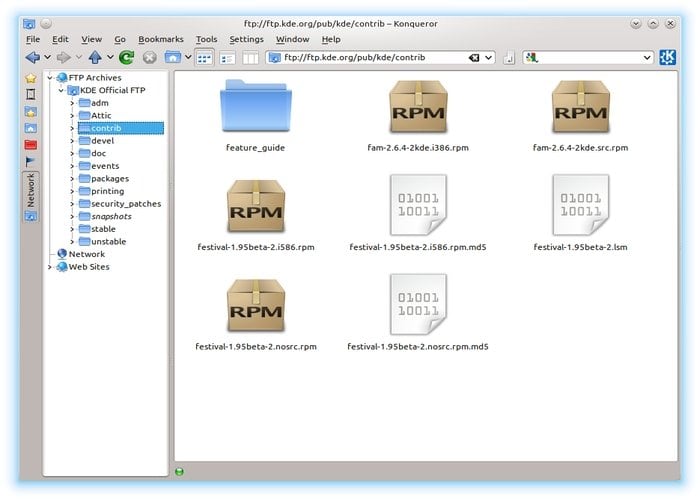This screenshot has height=500, width=700.
Task: Click the Stop loading button
Action: [x=150, y=58]
